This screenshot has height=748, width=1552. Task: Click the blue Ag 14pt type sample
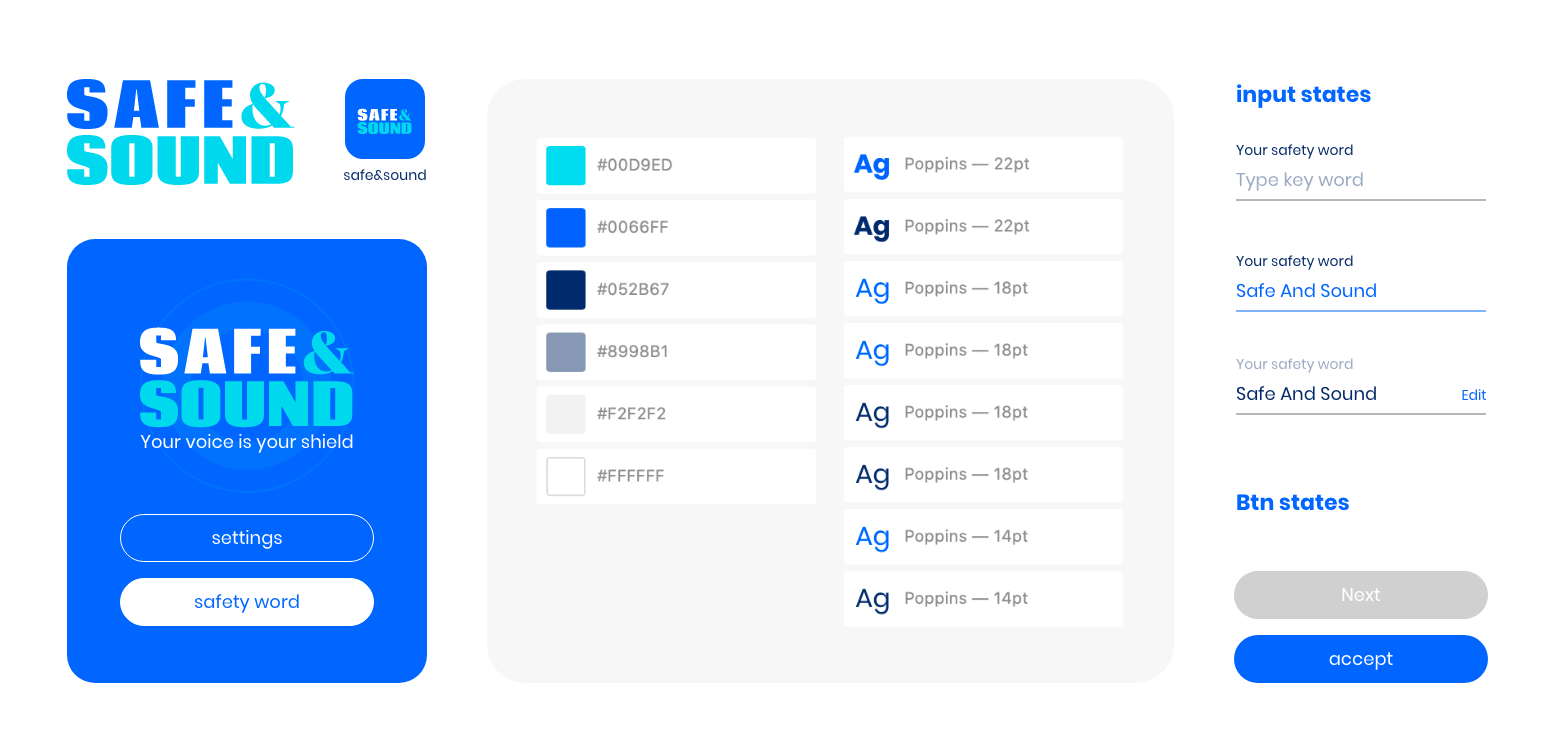point(872,537)
